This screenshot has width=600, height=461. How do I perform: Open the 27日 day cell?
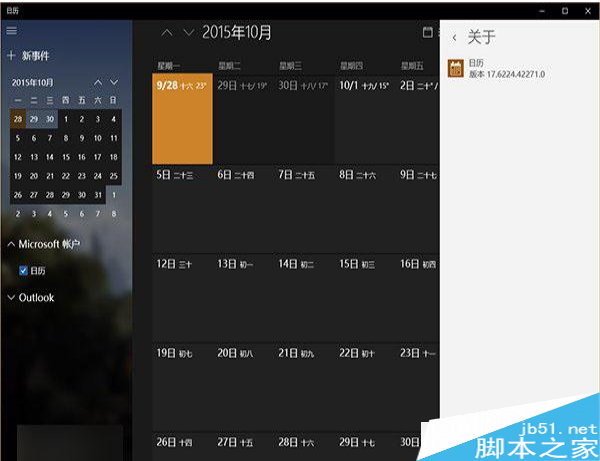[x=243, y=446]
